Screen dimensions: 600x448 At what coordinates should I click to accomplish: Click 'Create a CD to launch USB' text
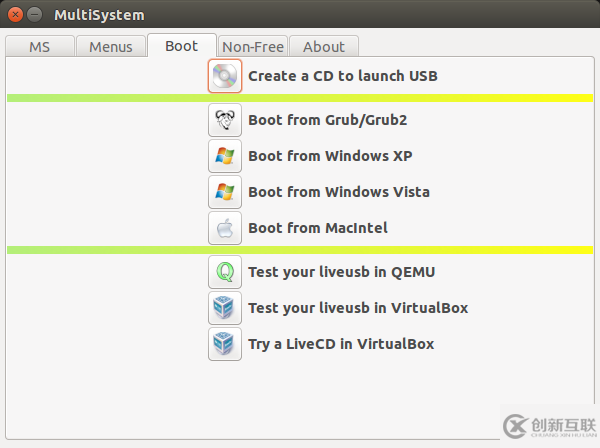pyautogui.click(x=343, y=76)
